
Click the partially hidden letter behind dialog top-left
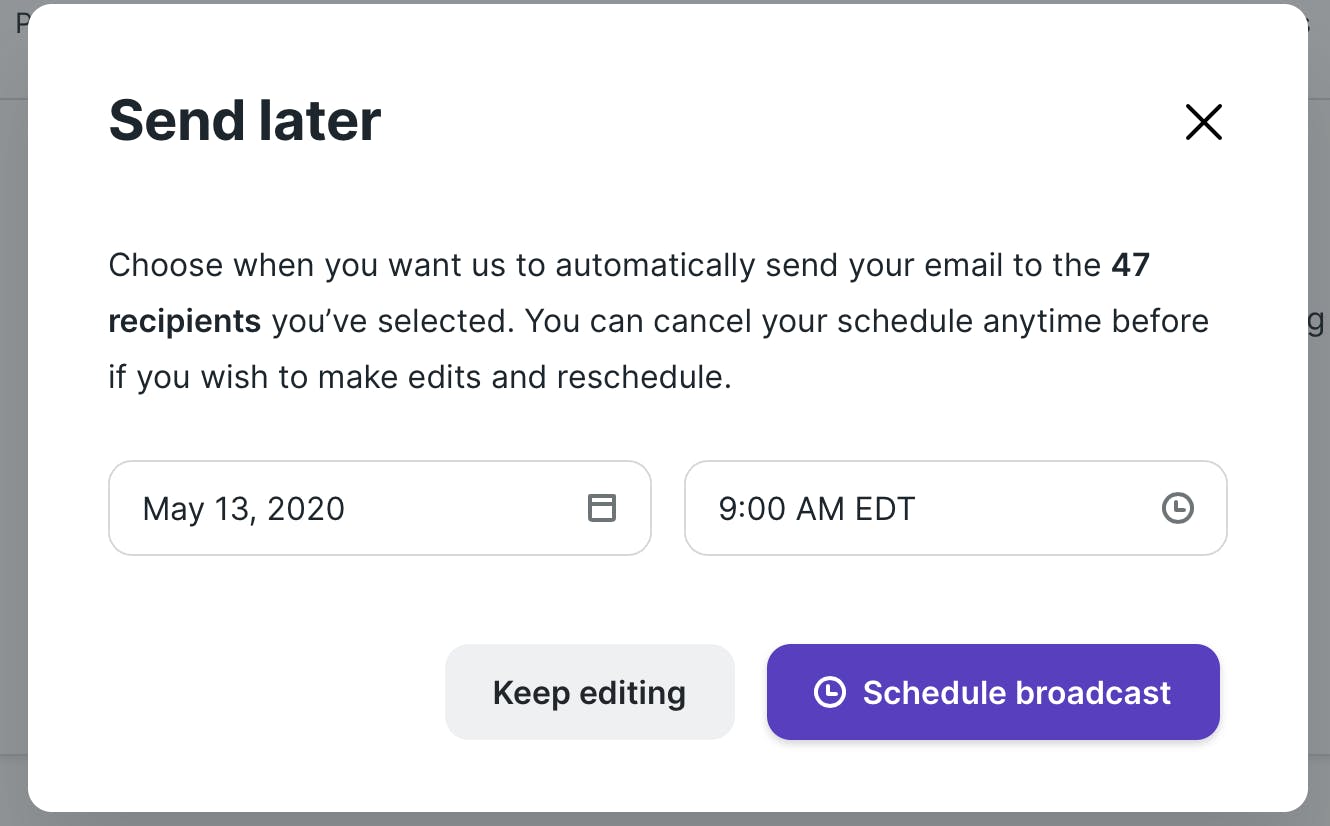[x=20, y=24]
